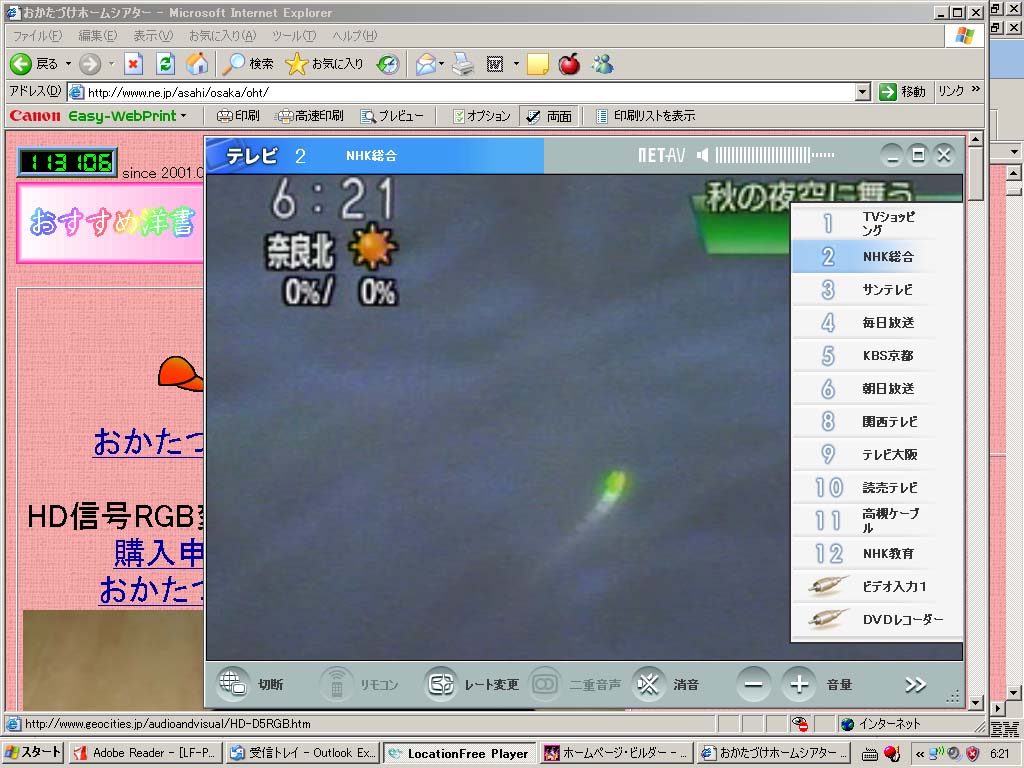Open Canon オプション options

tap(482, 116)
